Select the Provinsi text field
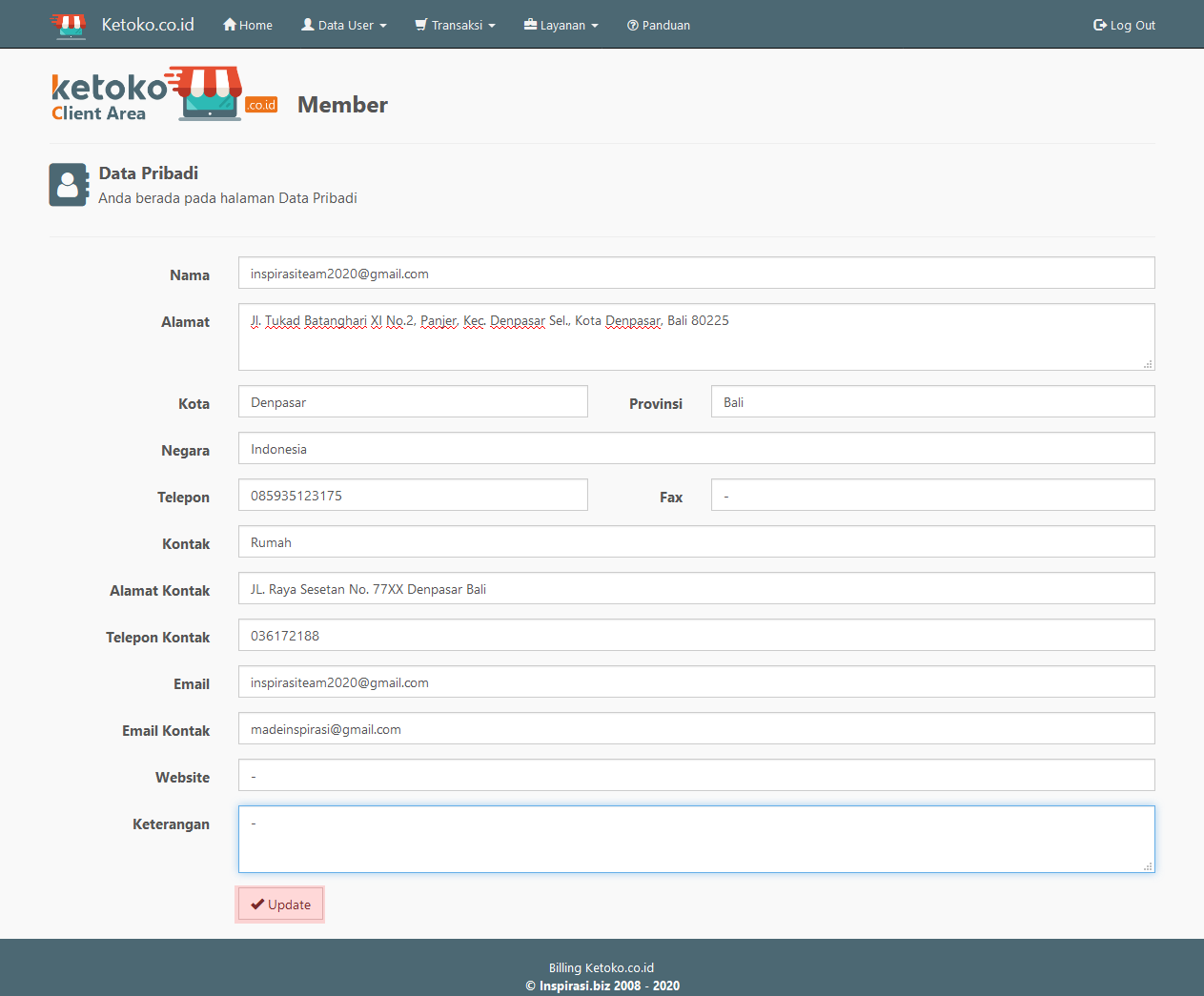Viewport: 1204px width, 996px height. pyautogui.click(x=932, y=401)
